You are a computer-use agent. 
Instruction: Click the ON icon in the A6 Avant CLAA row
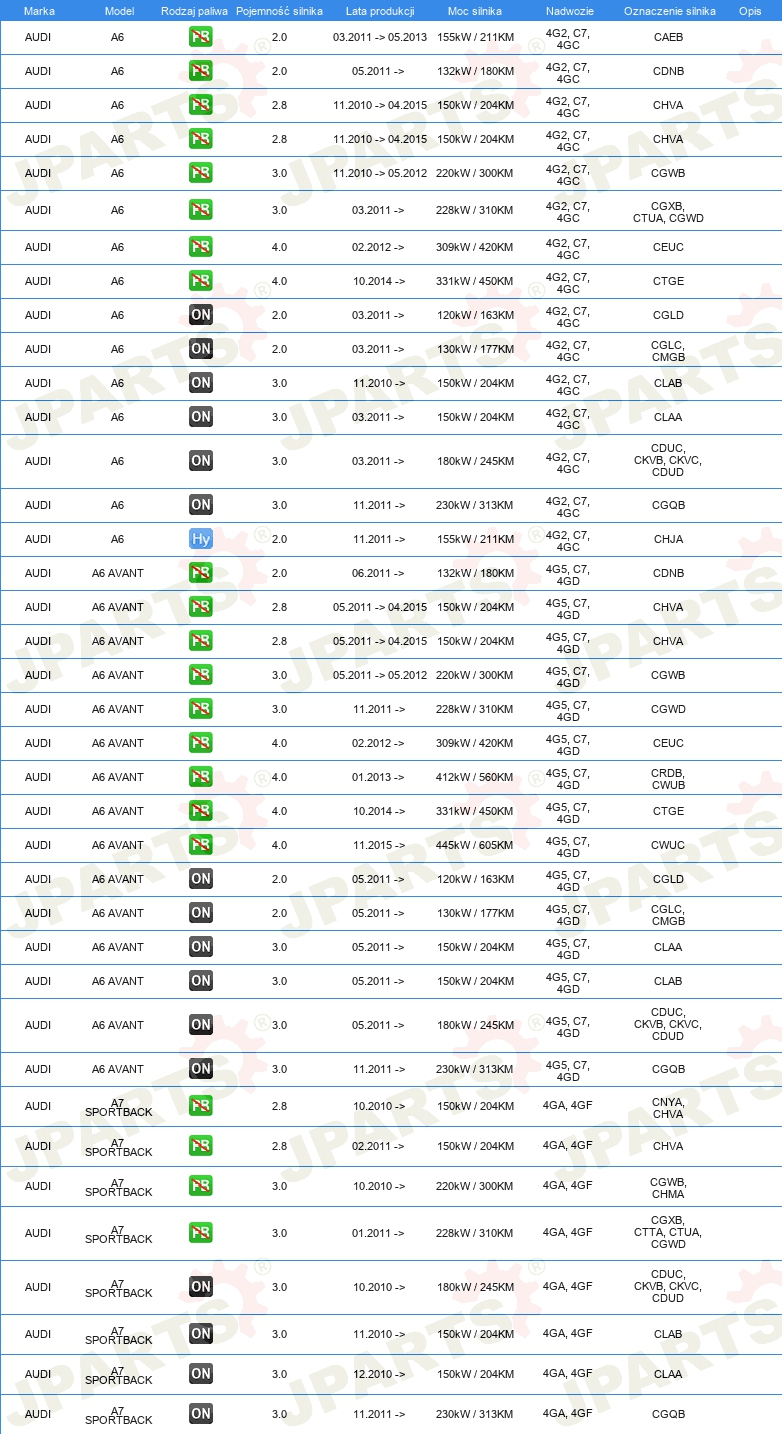[x=200, y=947]
